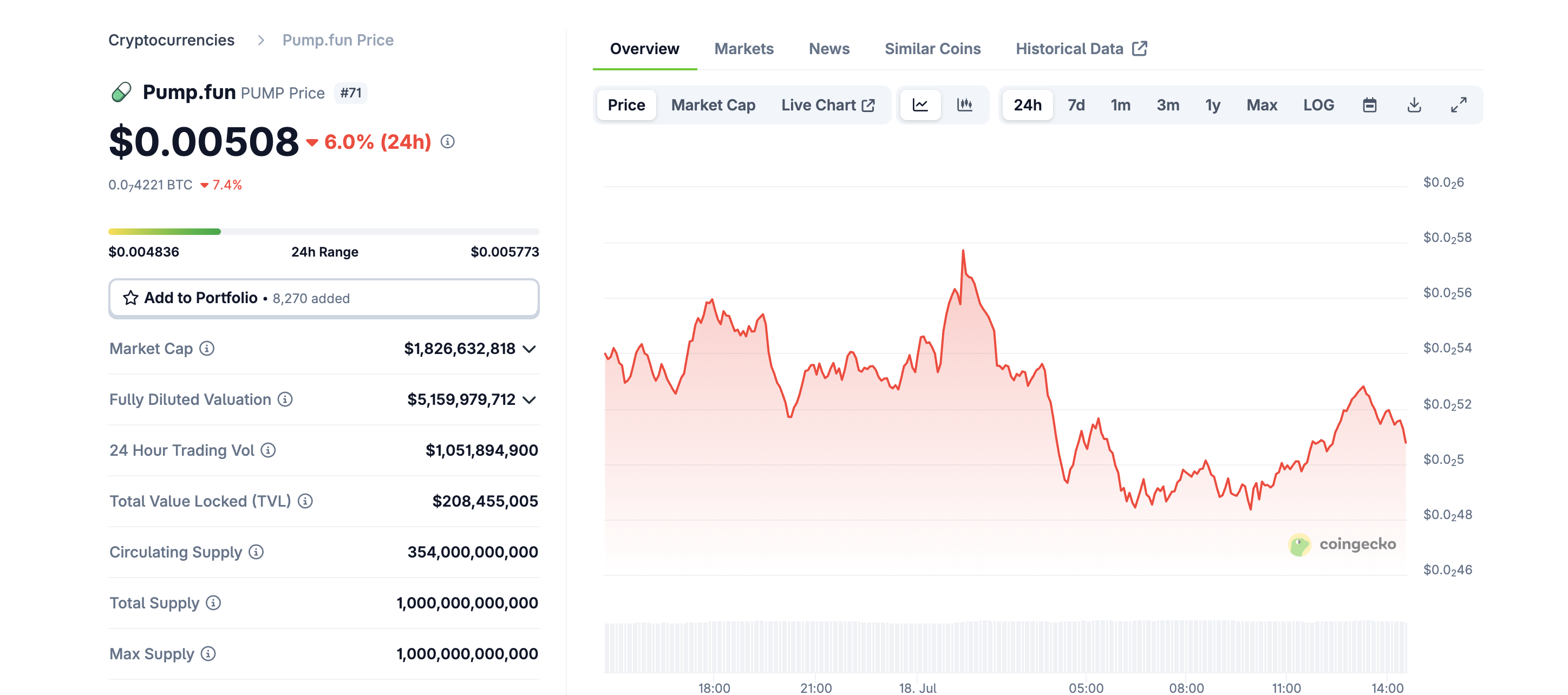Image resolution: width=1568 pixels, height=695 pixels.
Task: Click 24h low value $0.004836
Action: 143,252
